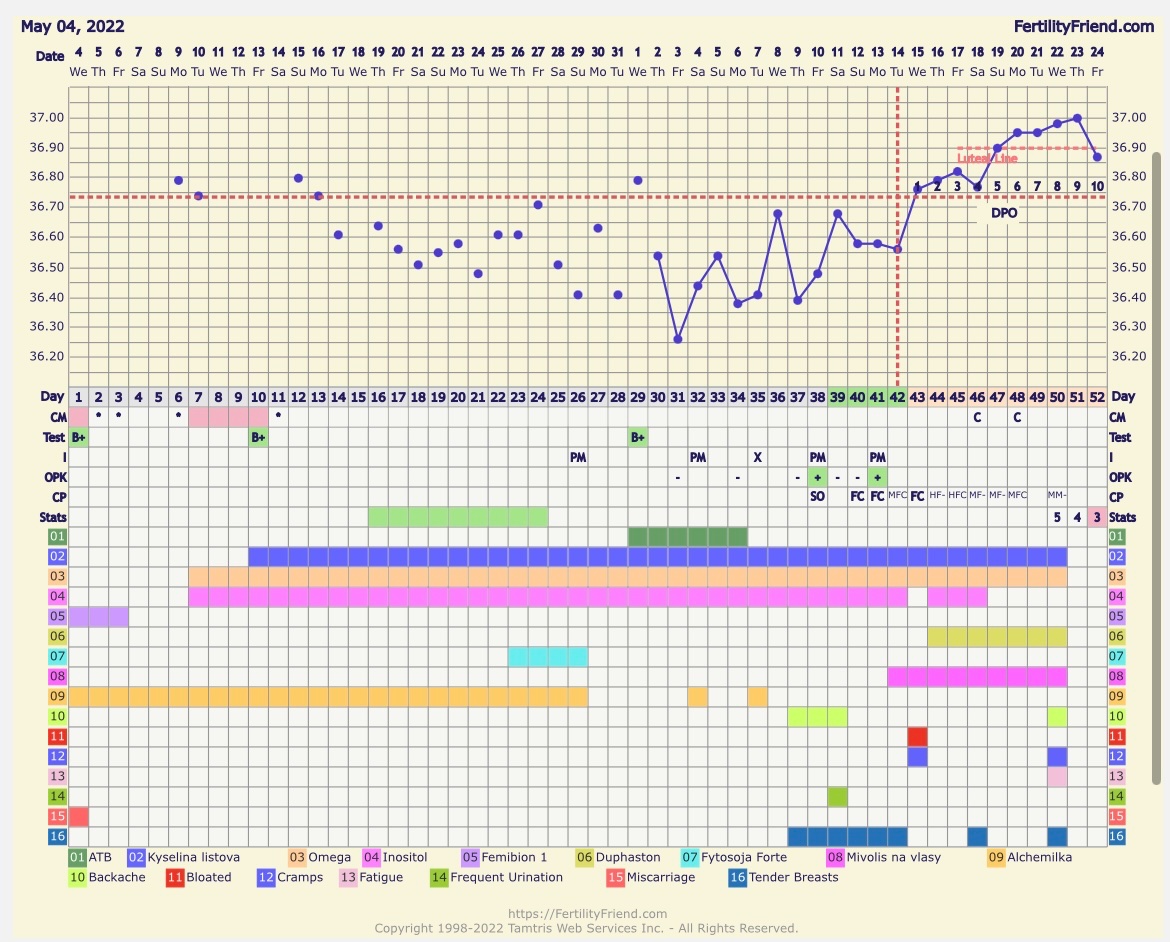Select the 15 Miscarriage legend badge
Screen dimensions: 1170x942
617,877
